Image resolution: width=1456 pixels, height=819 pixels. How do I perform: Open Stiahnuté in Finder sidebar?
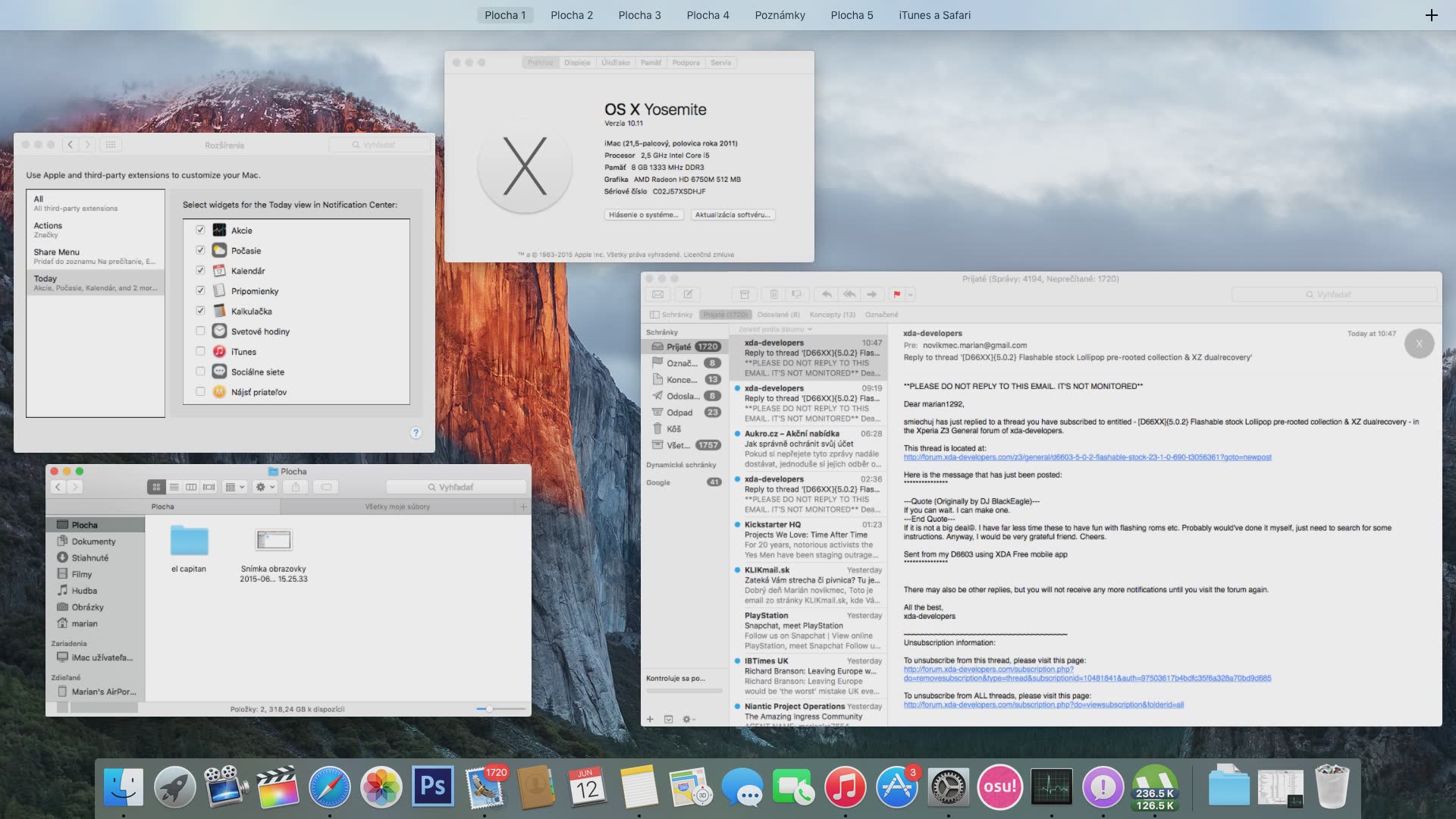click(x=89, y=557)
